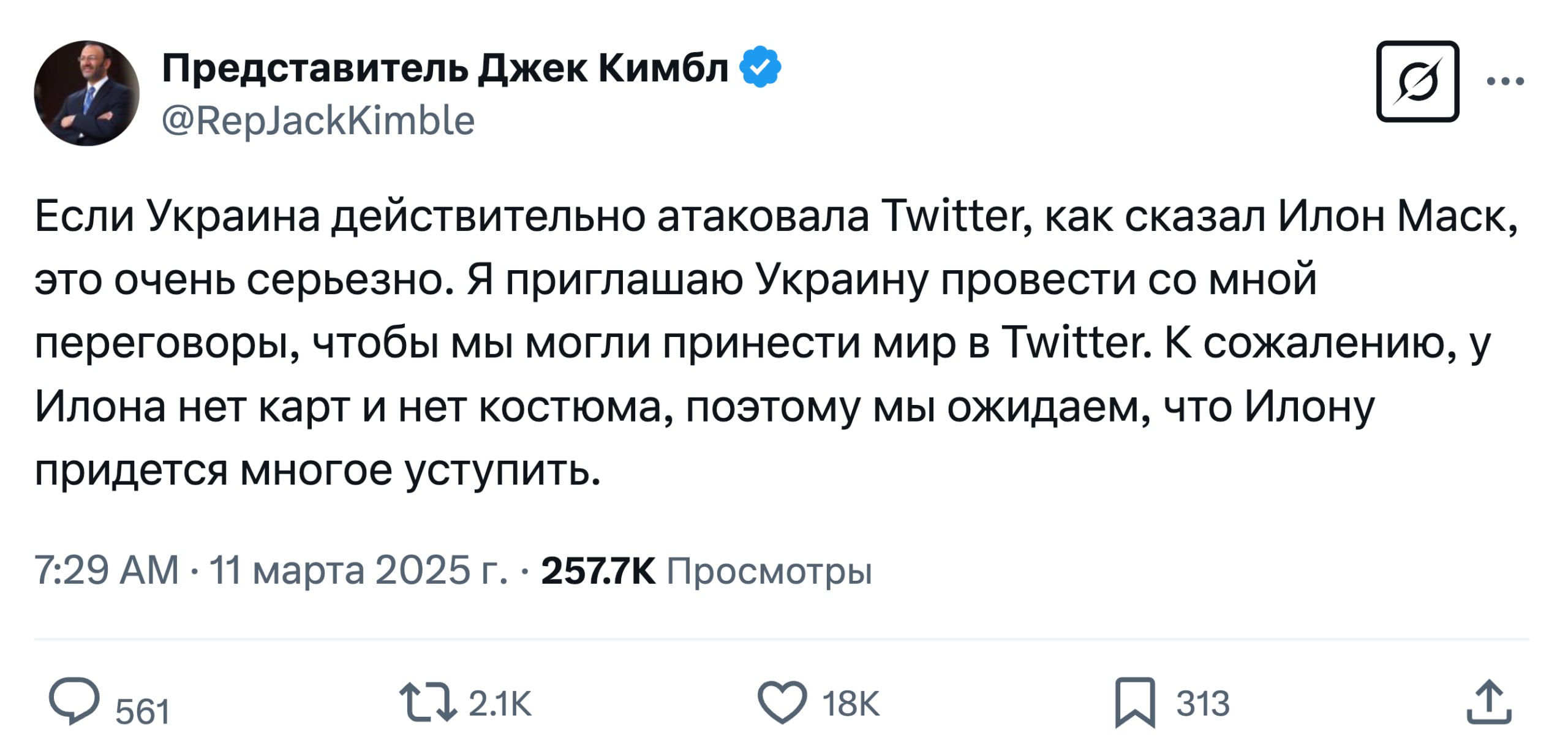Click the date 11 марта 2025 г.
Screen dimensions: 1568x756
(x=358, y=570)
